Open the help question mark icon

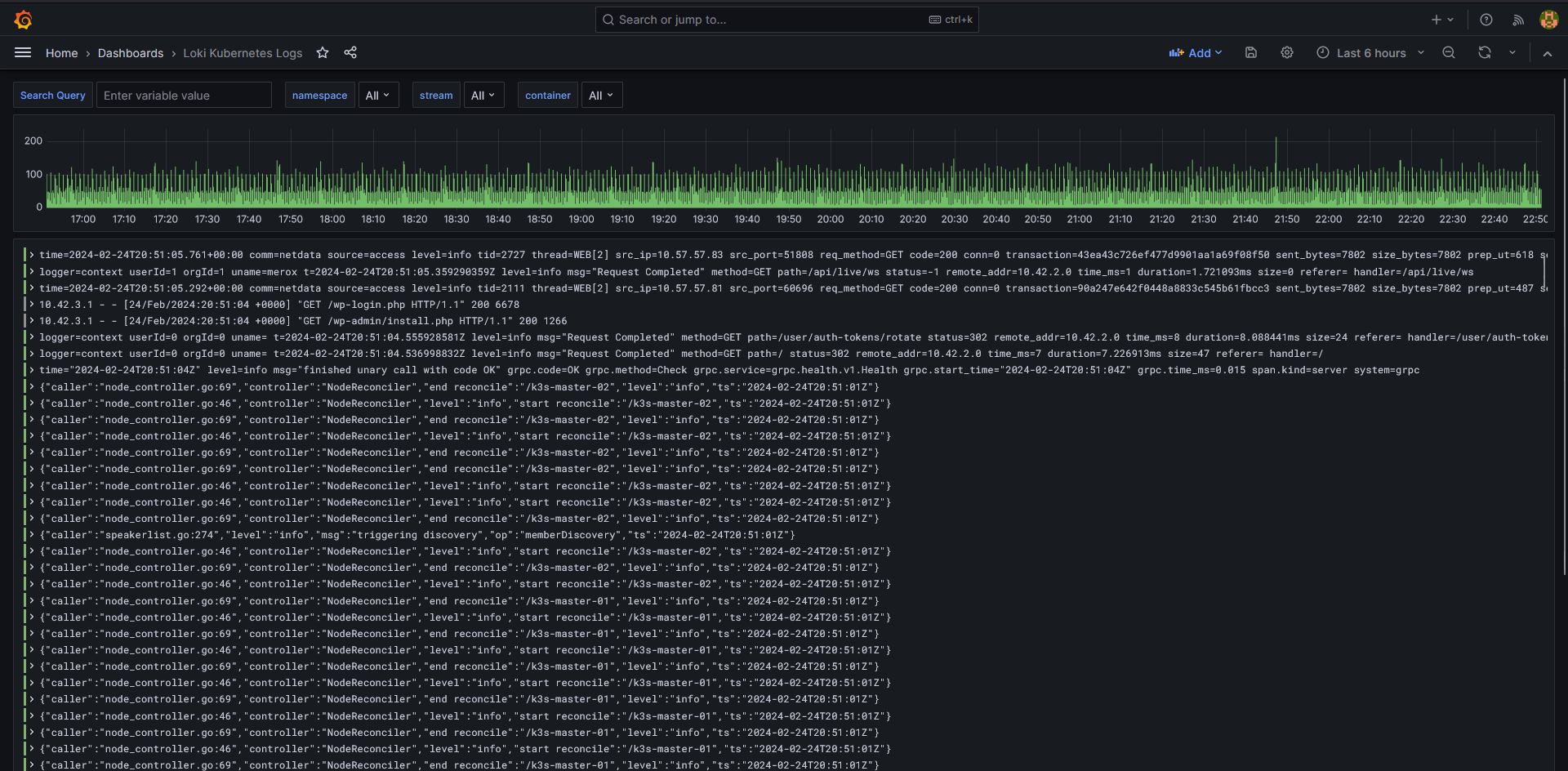point(1486,20)
